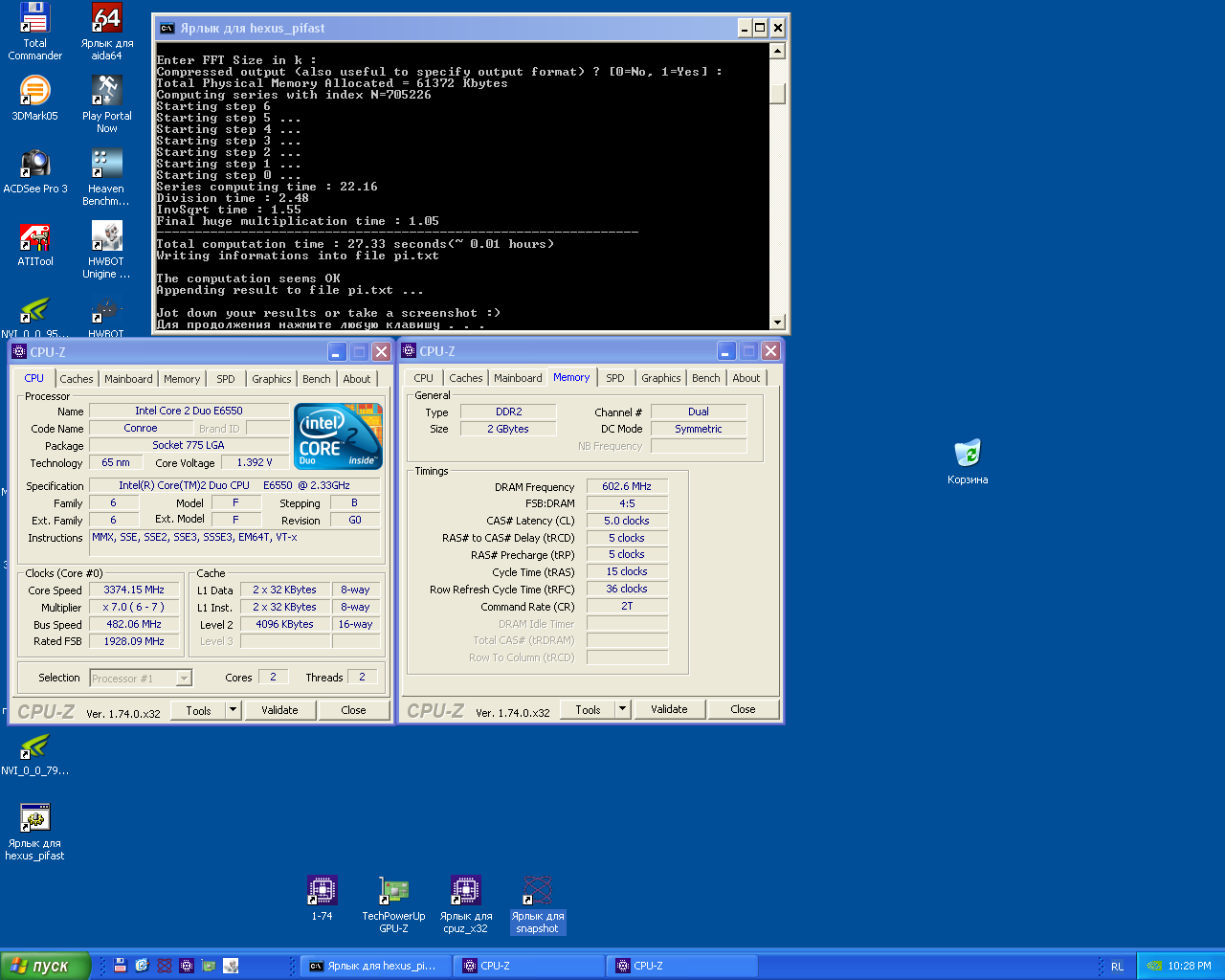
Task: Click the red snapshot quick launch icon
Action: tap(165, 966)
